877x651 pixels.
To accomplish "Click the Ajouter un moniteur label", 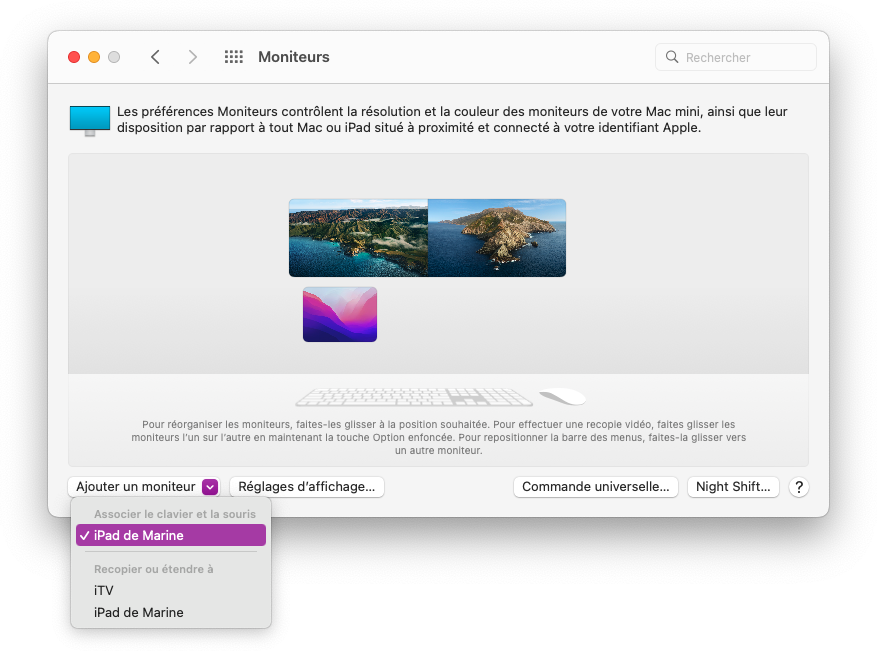I will point(135,487).
